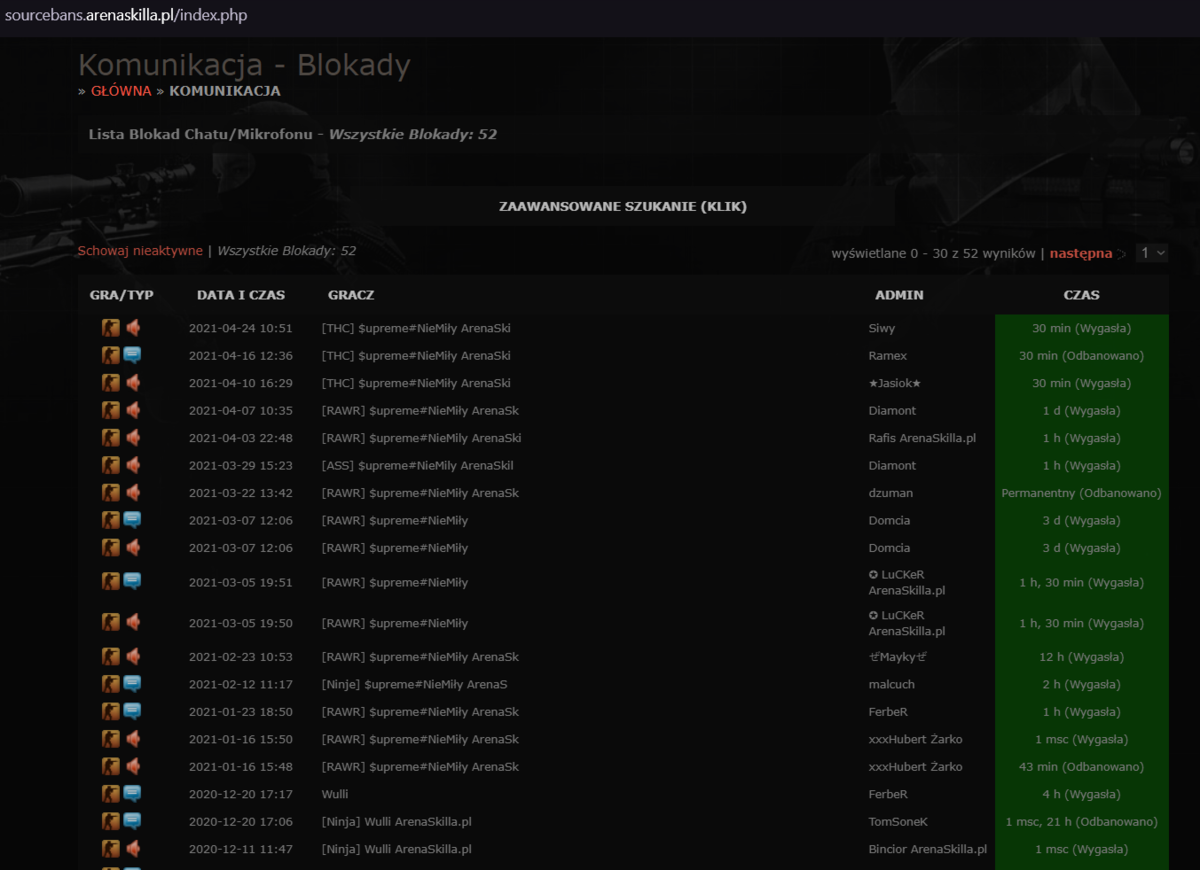Screen dimensions: 1200x870
Task: Click the mute speaker icon on the 2021-03-05 19:50 row
Action: point(132,623)
